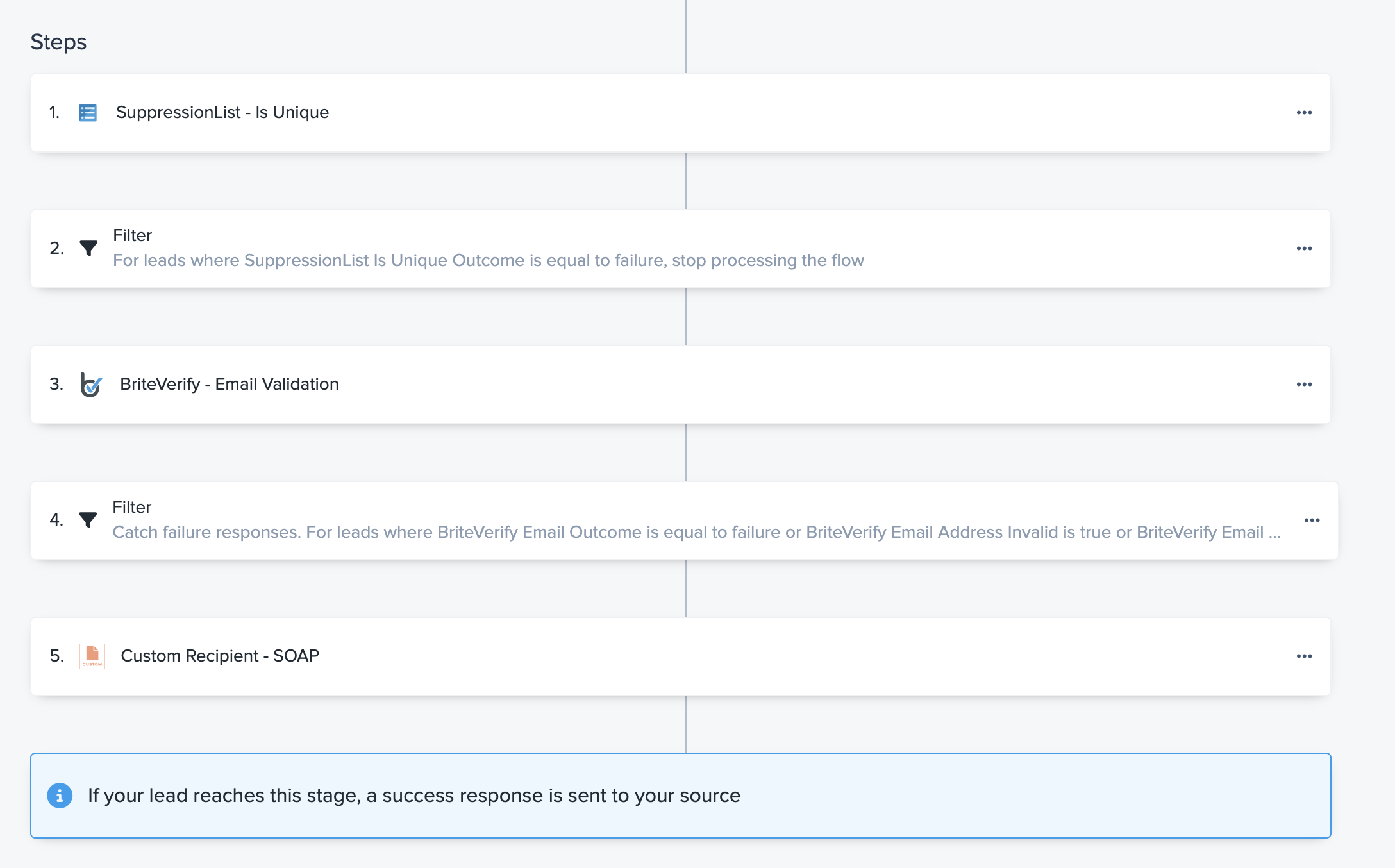
Task: Click the Steps section heading
Action: pos(58,42)
